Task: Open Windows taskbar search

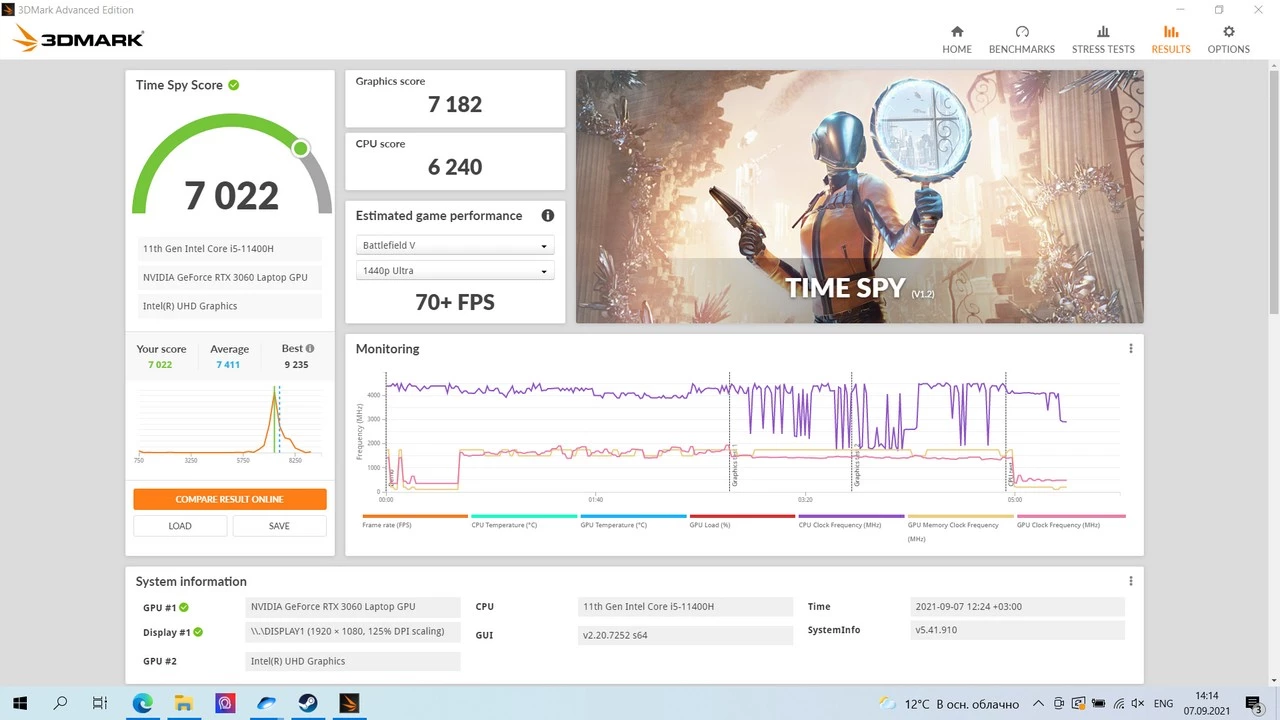Action: 60,703
